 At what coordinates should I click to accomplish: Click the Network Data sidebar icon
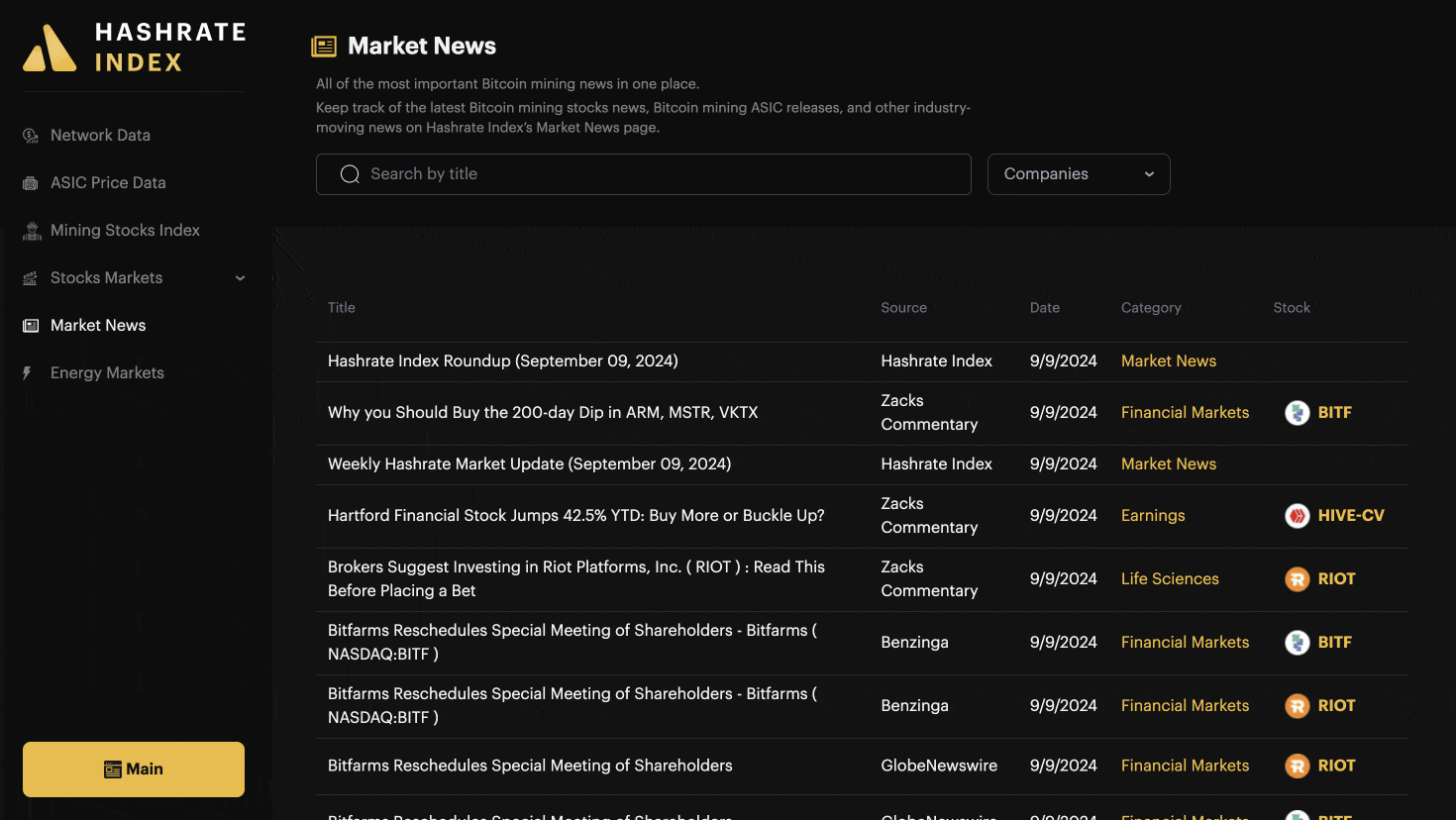[x=31, y=136]
